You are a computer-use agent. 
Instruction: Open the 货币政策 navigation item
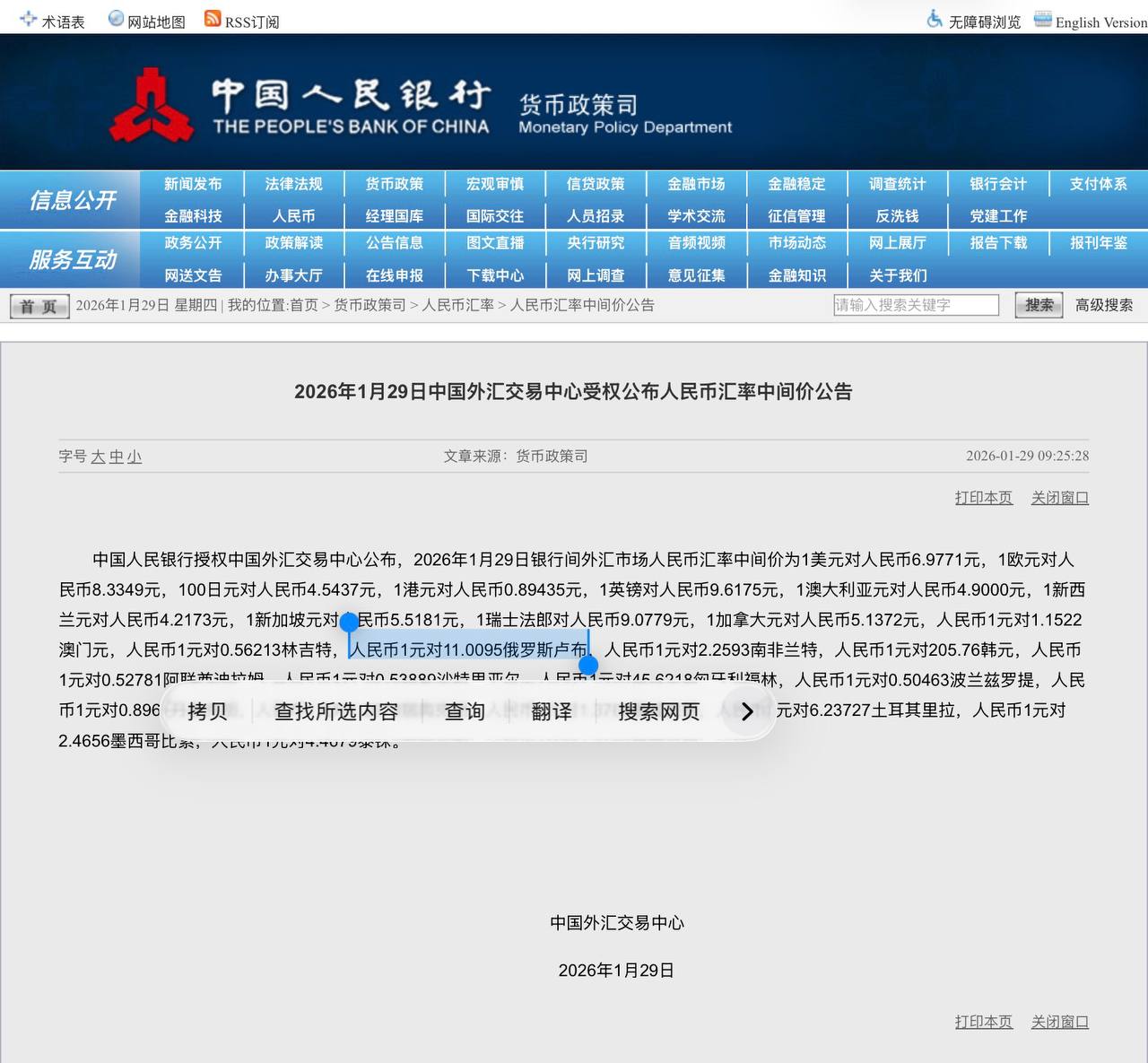point(394,184)
